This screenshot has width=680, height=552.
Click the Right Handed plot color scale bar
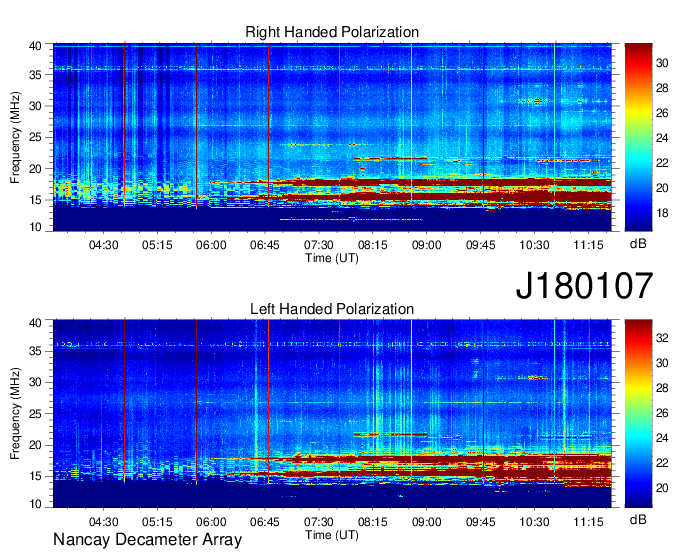[638, 137]
